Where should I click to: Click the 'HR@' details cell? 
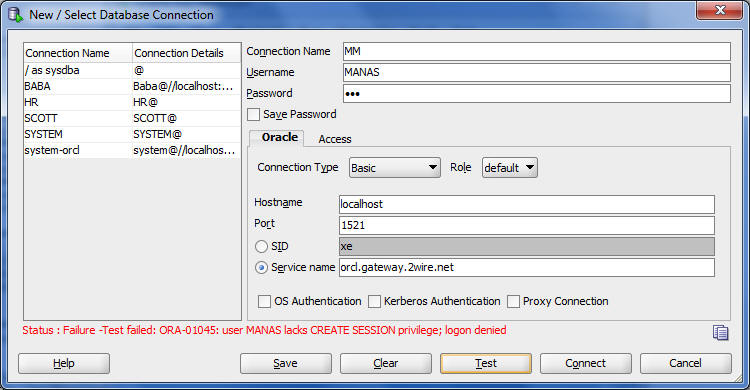coord(187,102)
